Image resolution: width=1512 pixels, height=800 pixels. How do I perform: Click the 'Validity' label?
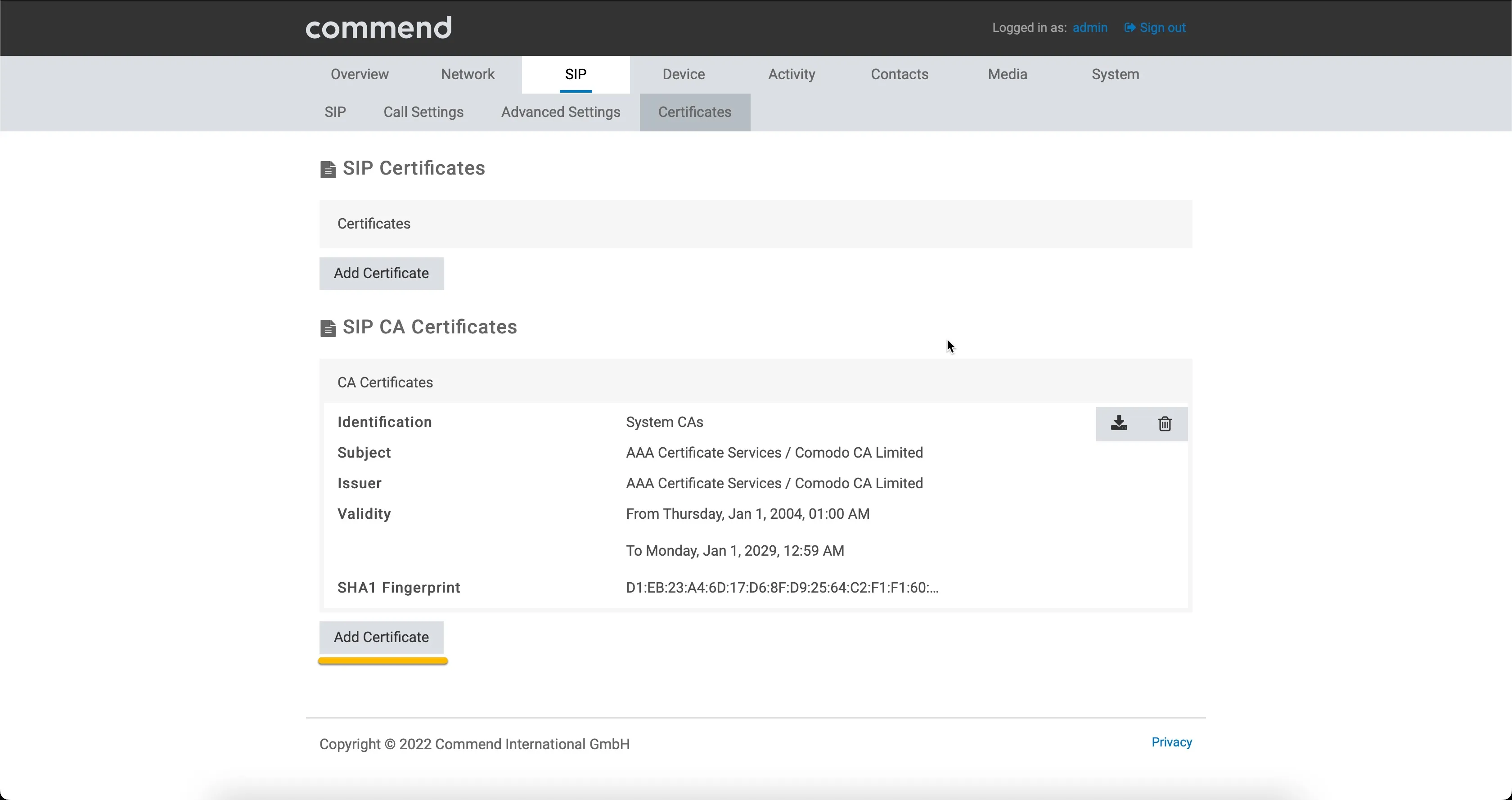[364, 514]
